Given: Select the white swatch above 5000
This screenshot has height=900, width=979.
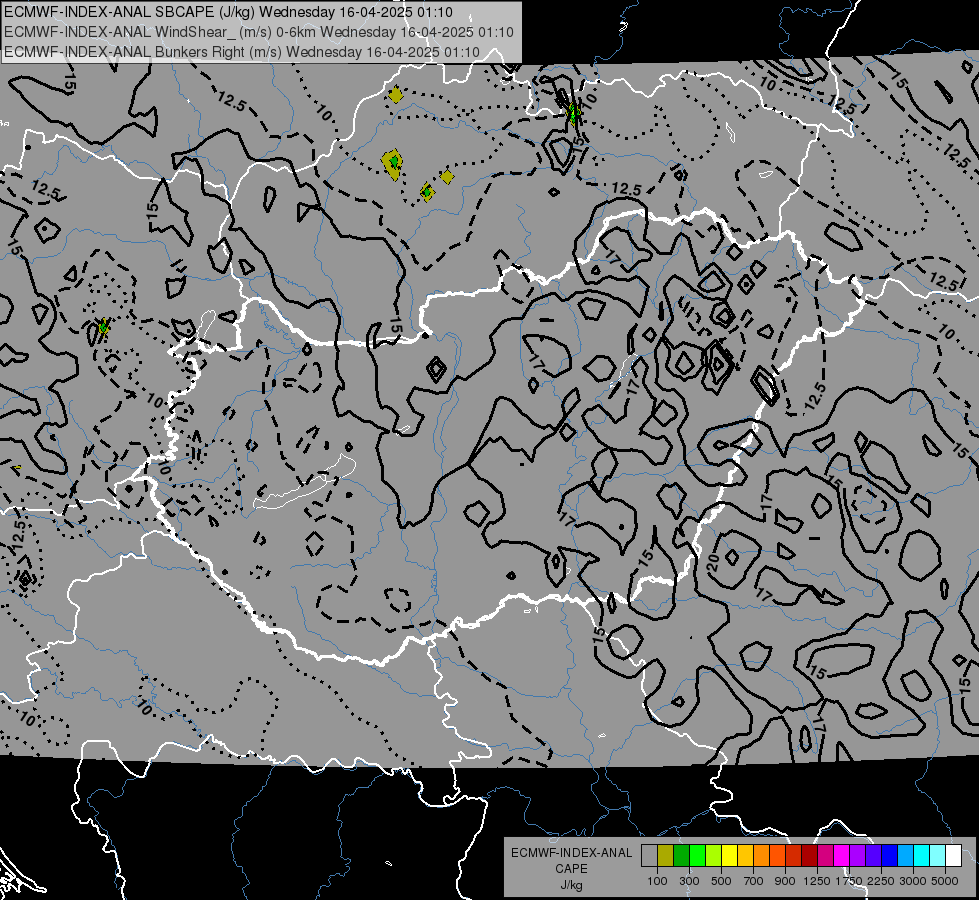Looking at the screenshot, I should click(x=954, y=856).
